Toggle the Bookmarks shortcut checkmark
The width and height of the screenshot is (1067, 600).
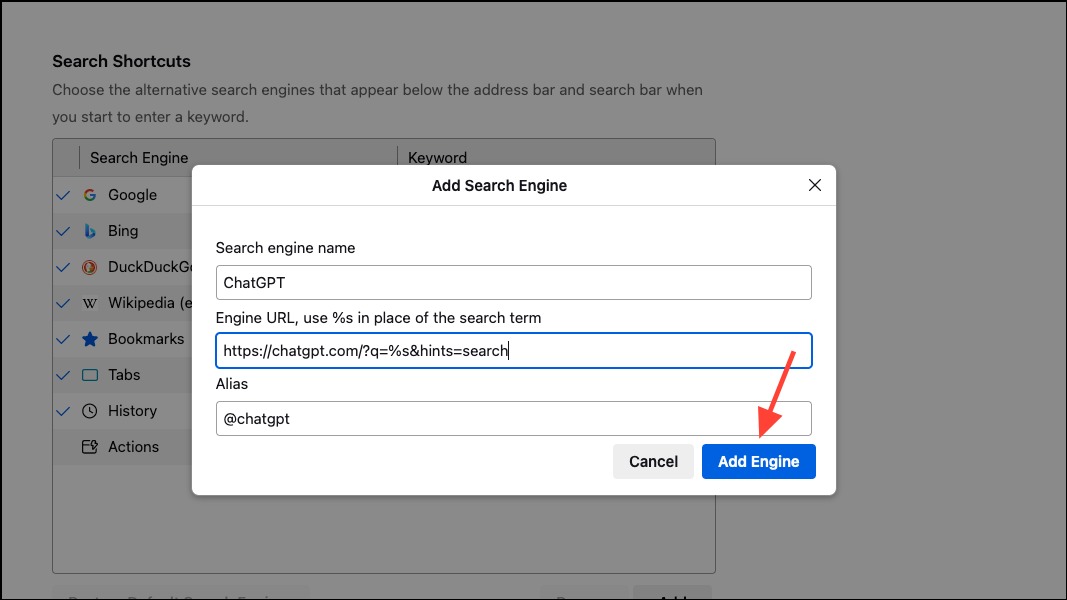pos(63,339)
